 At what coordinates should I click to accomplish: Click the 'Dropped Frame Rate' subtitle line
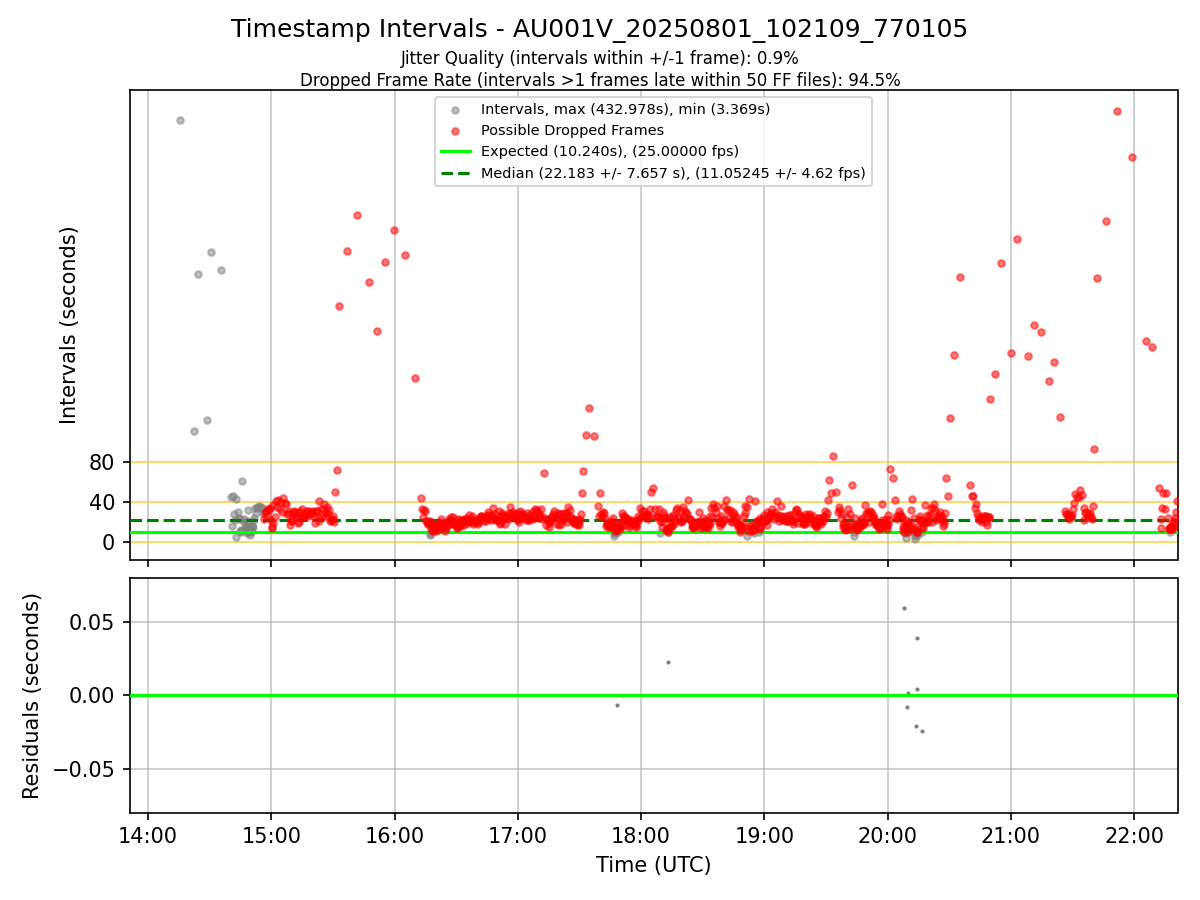(599, 80)
